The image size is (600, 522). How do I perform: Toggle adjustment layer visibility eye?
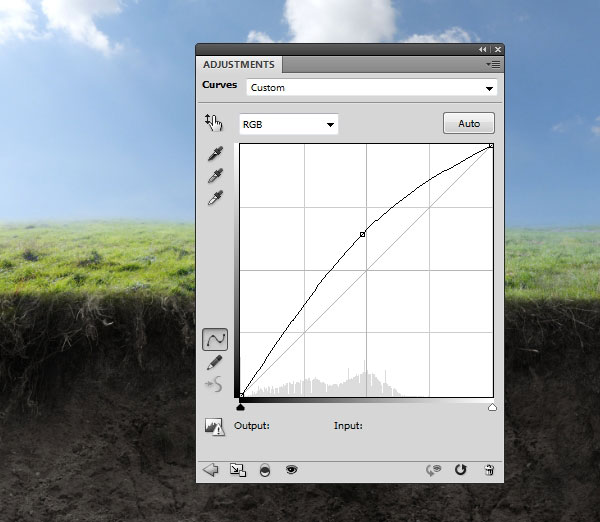[292, 469]
